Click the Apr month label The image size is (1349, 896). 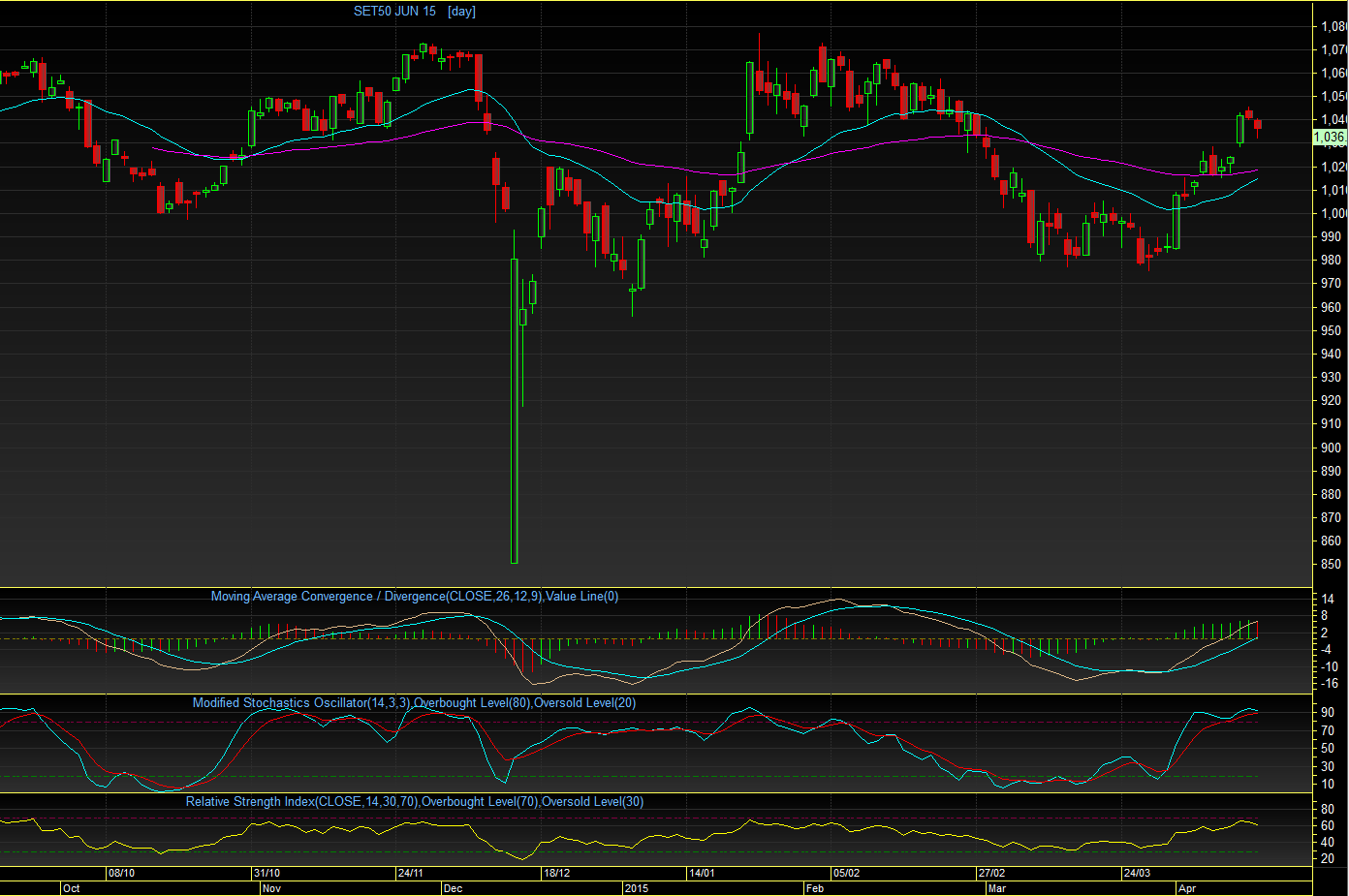(x=1187, y=888)
